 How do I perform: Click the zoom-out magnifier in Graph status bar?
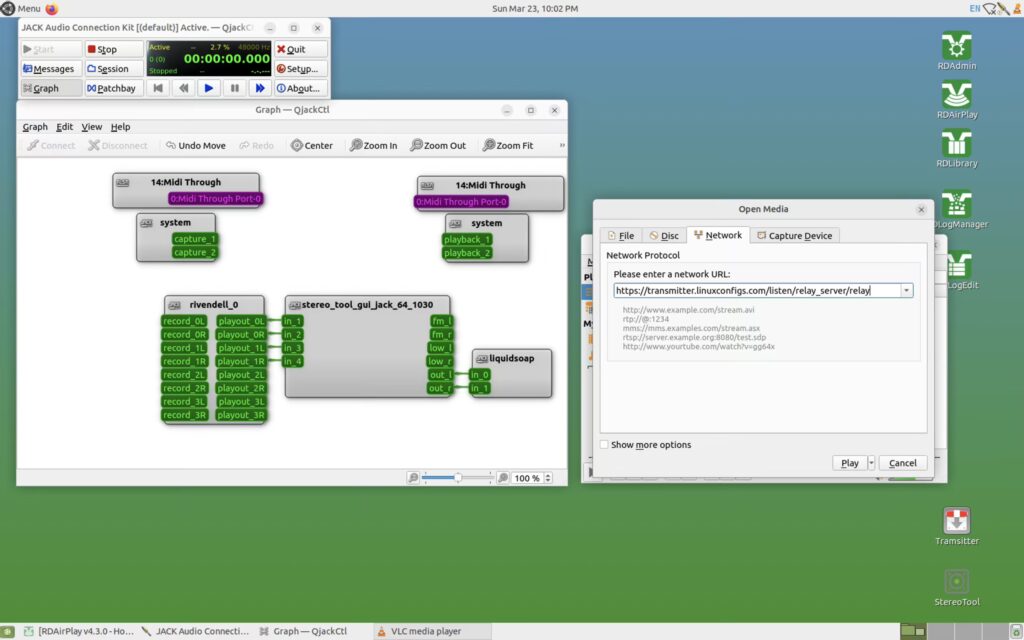(413, 478)
